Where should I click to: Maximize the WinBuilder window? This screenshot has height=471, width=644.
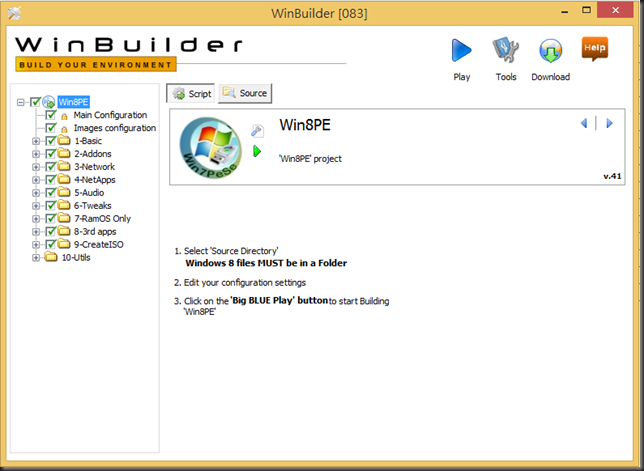586,10
